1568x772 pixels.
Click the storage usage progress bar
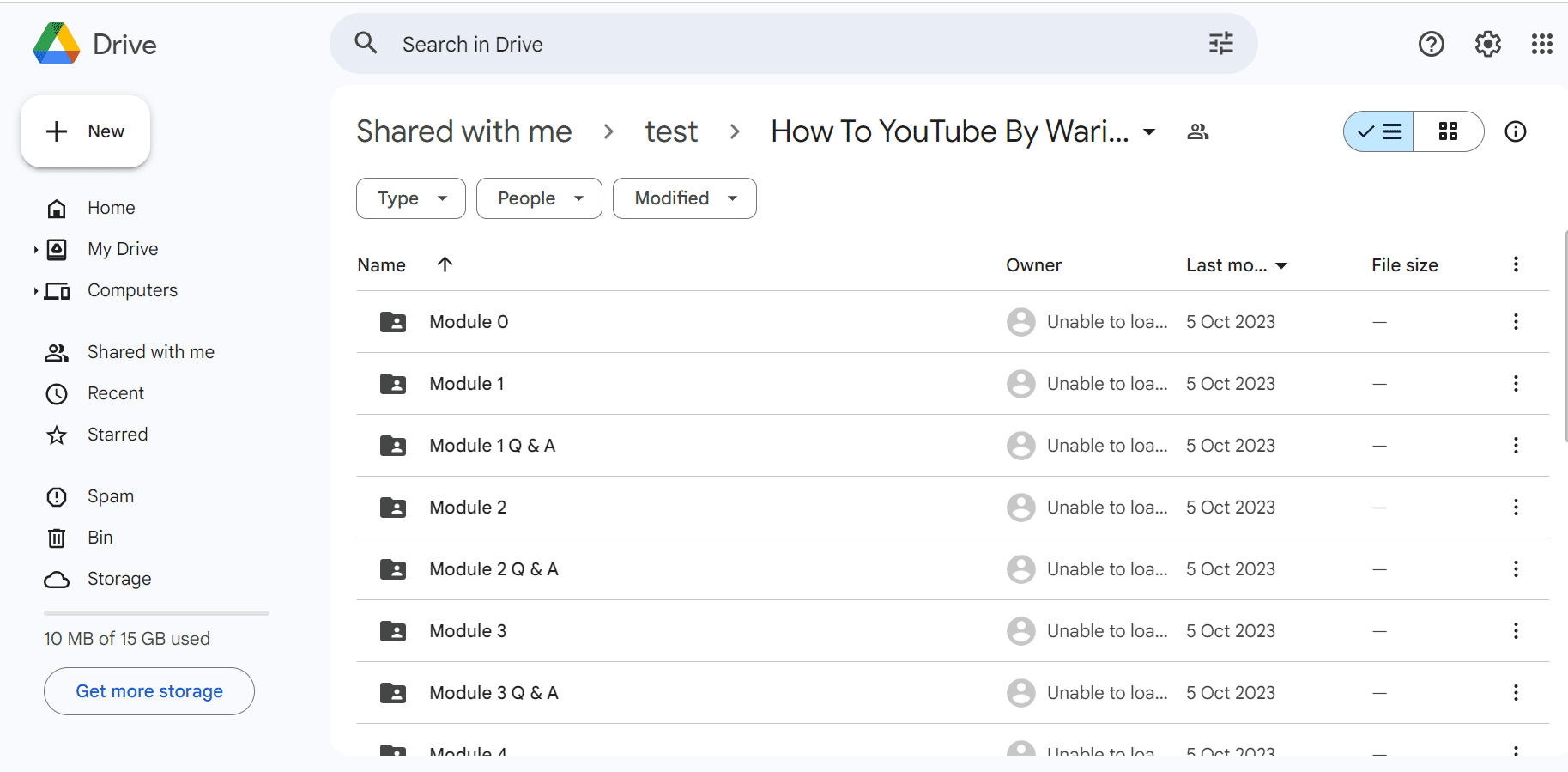pyautogui.click(x=156, y=613)
